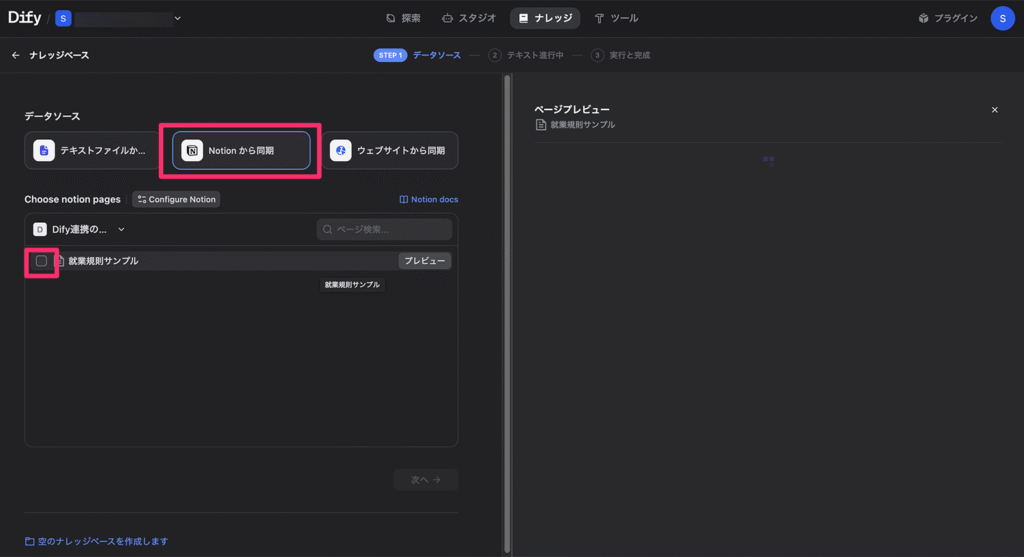Click the blue S workspace icon
The image size is (1024, 557).
point(64,18)
